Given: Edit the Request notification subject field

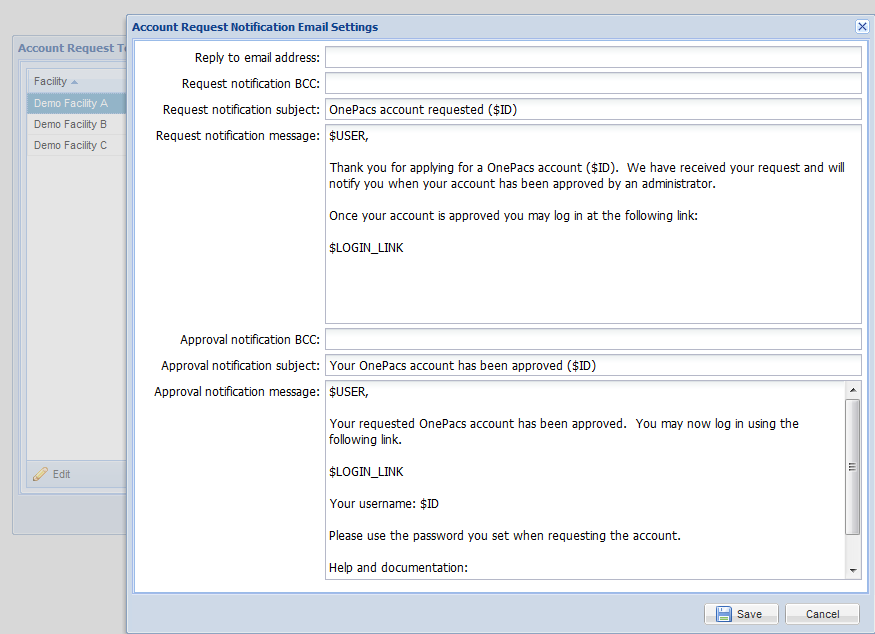Looking at the screenshot, I should pos(593,109).
